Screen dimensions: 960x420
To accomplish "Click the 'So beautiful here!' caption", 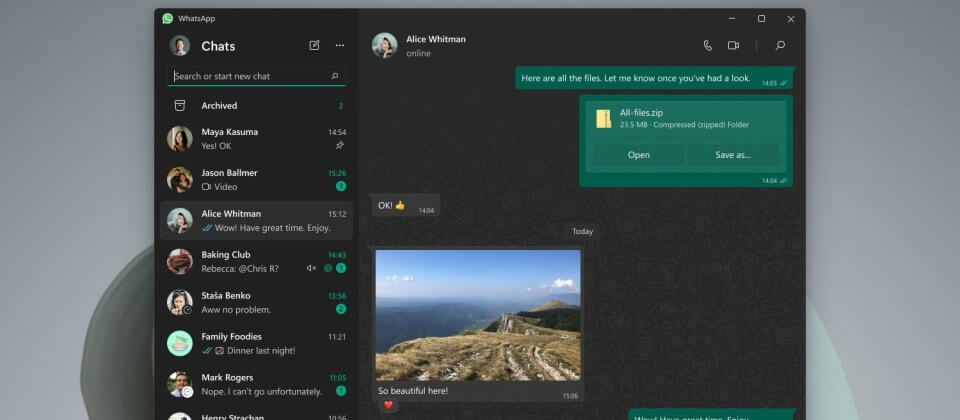I will [413, 391].
